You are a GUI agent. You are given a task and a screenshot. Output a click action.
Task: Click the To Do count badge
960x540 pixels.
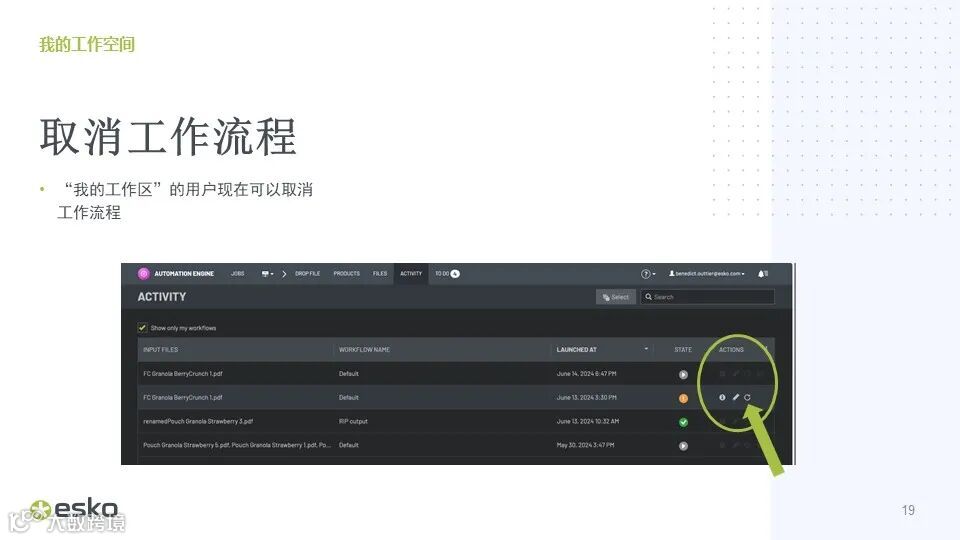pos(456,274)
